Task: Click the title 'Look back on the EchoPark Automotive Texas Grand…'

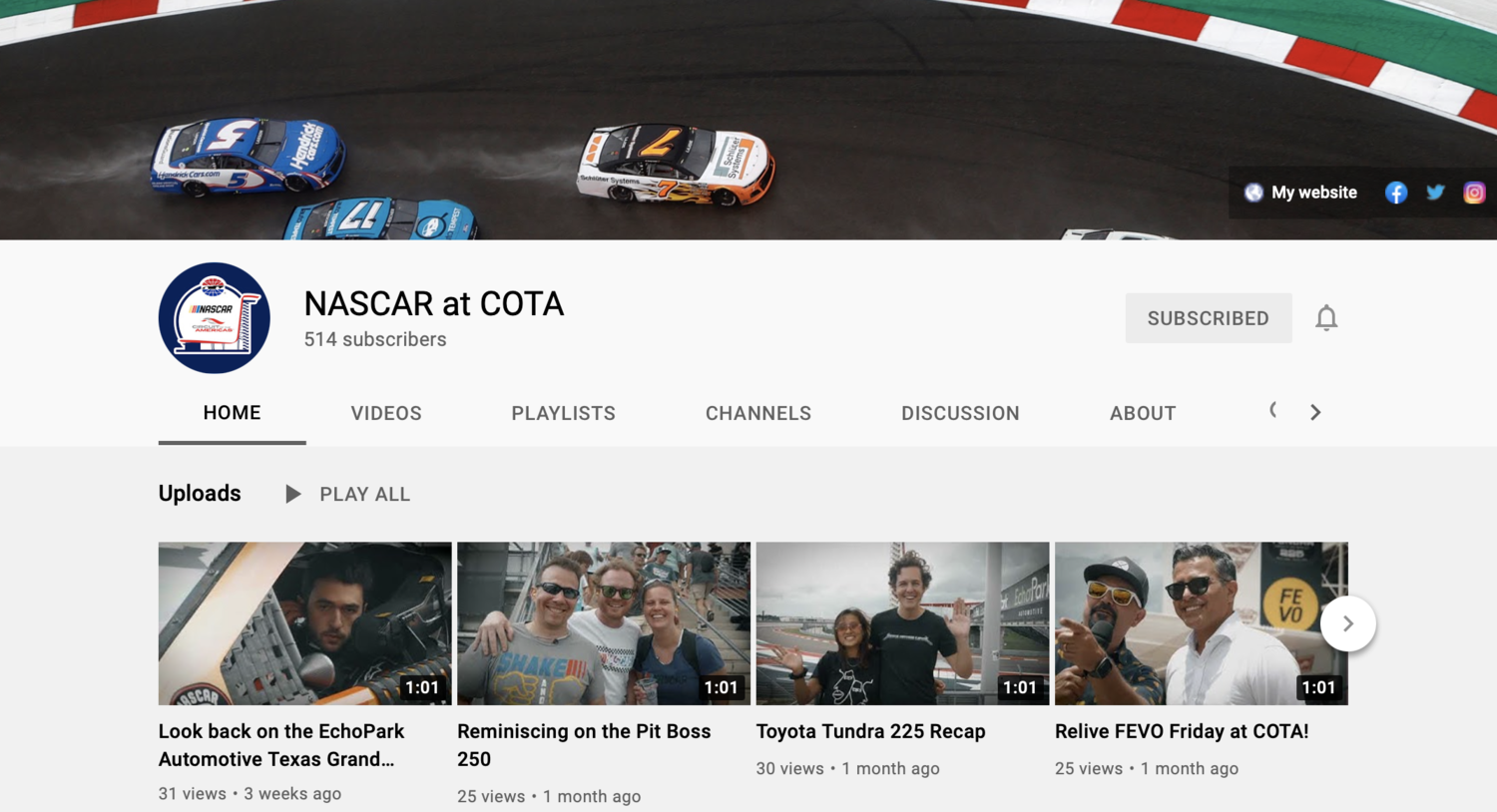Action: pyautogui.click(x=281, y=745)
